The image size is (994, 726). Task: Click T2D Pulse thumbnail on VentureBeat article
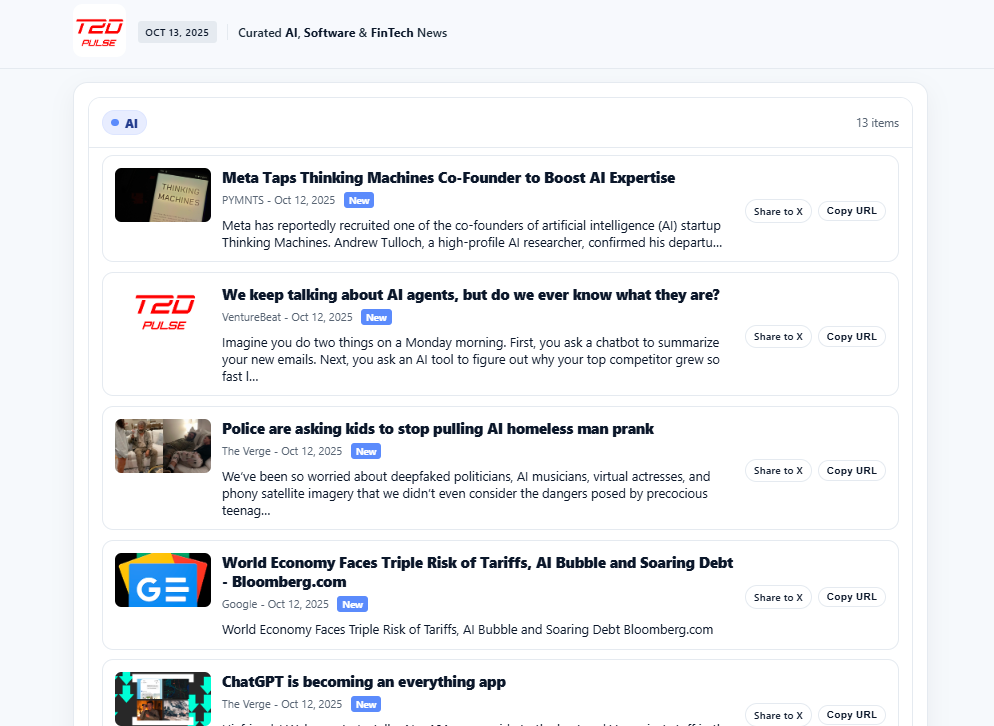pos(163,312)
